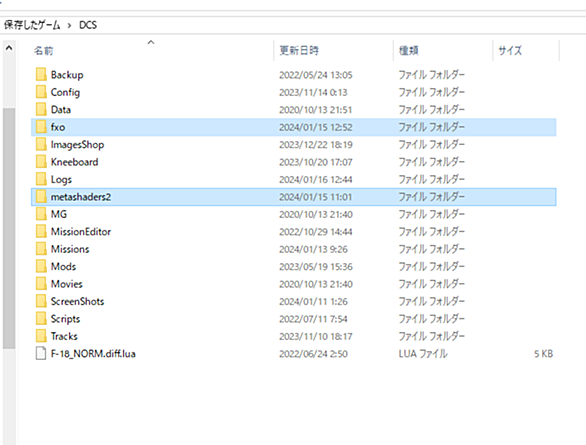This screenshot has width=586, height=445.
Task: Sort by 更新日時 column header
Action: 299,50
